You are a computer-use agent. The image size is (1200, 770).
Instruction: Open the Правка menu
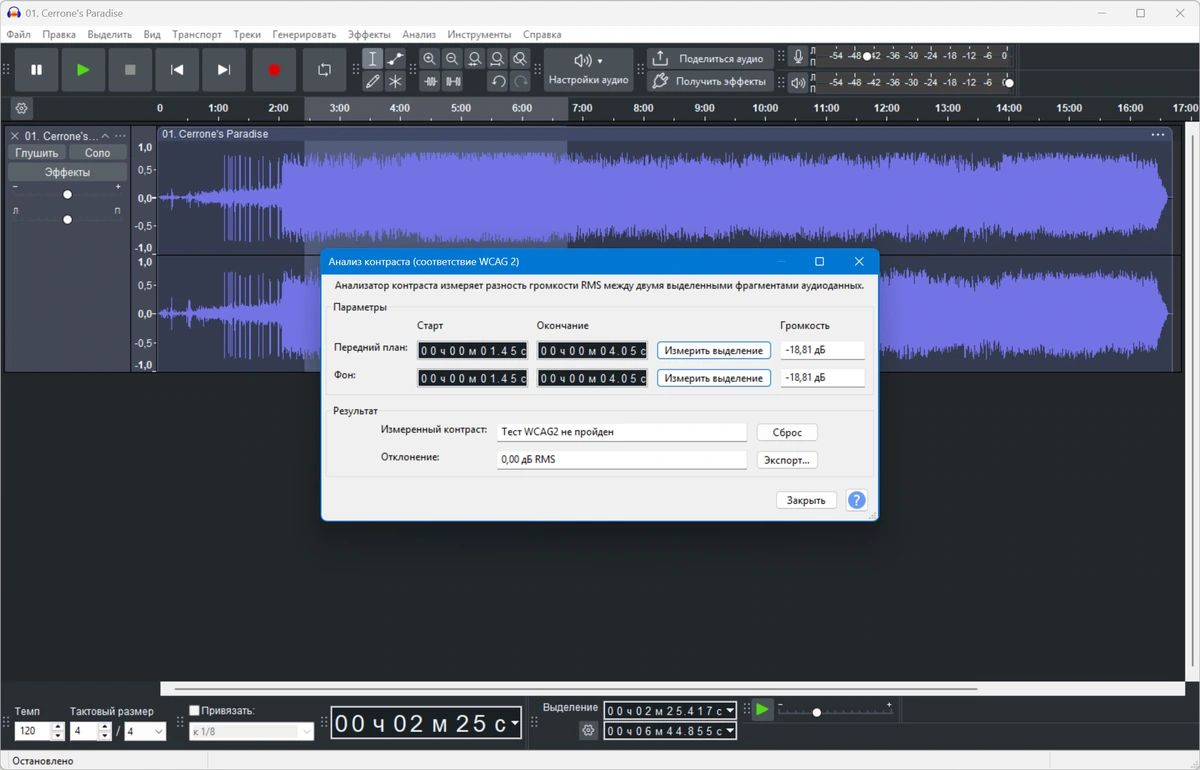(59, 34)
